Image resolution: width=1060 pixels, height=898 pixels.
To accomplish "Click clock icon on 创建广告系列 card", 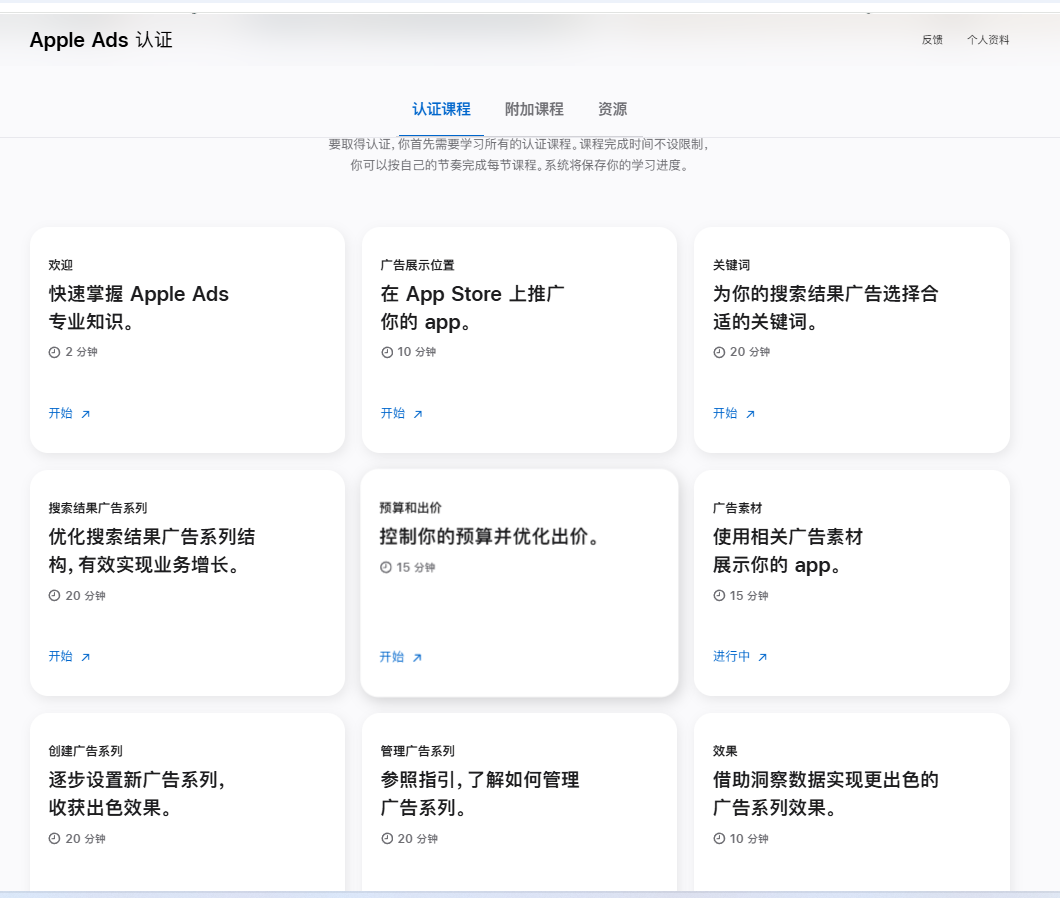I will (54, 838).
